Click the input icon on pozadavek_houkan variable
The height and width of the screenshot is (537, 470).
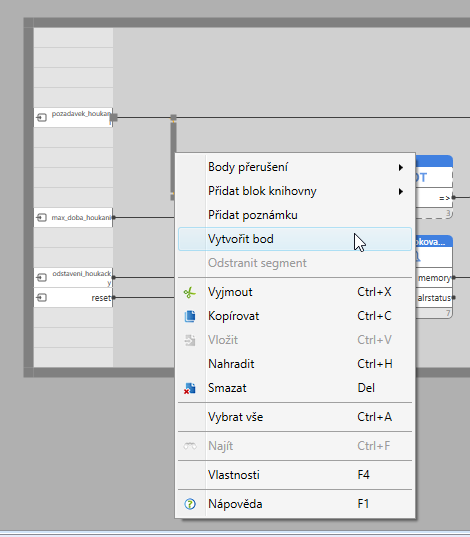coord(41,118)
